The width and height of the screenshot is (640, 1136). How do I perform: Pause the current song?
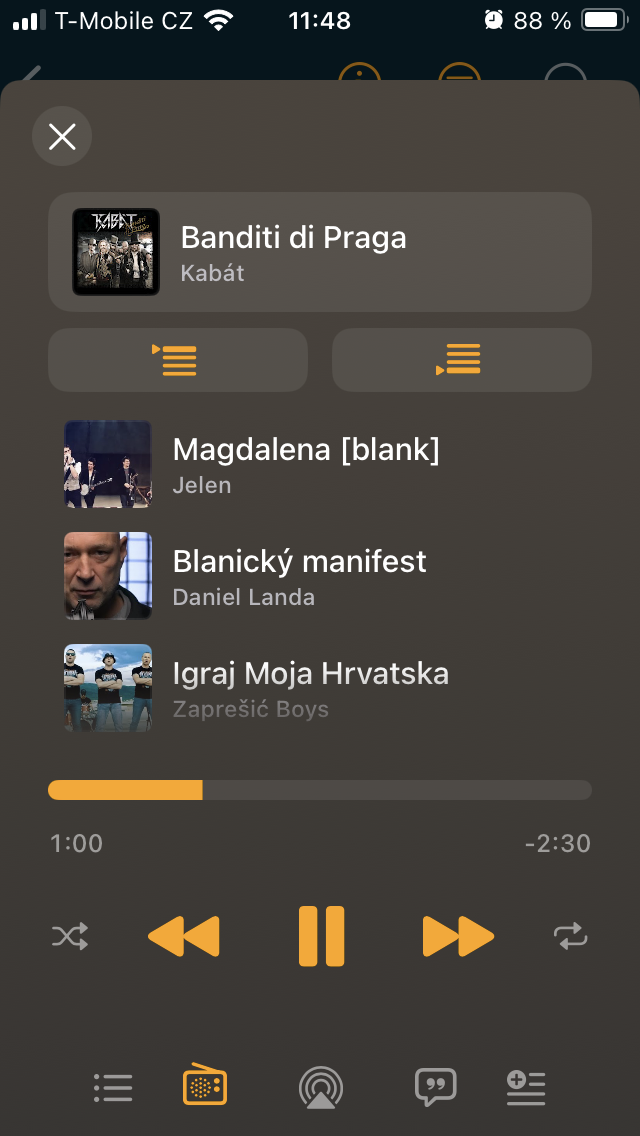[321, 937]
